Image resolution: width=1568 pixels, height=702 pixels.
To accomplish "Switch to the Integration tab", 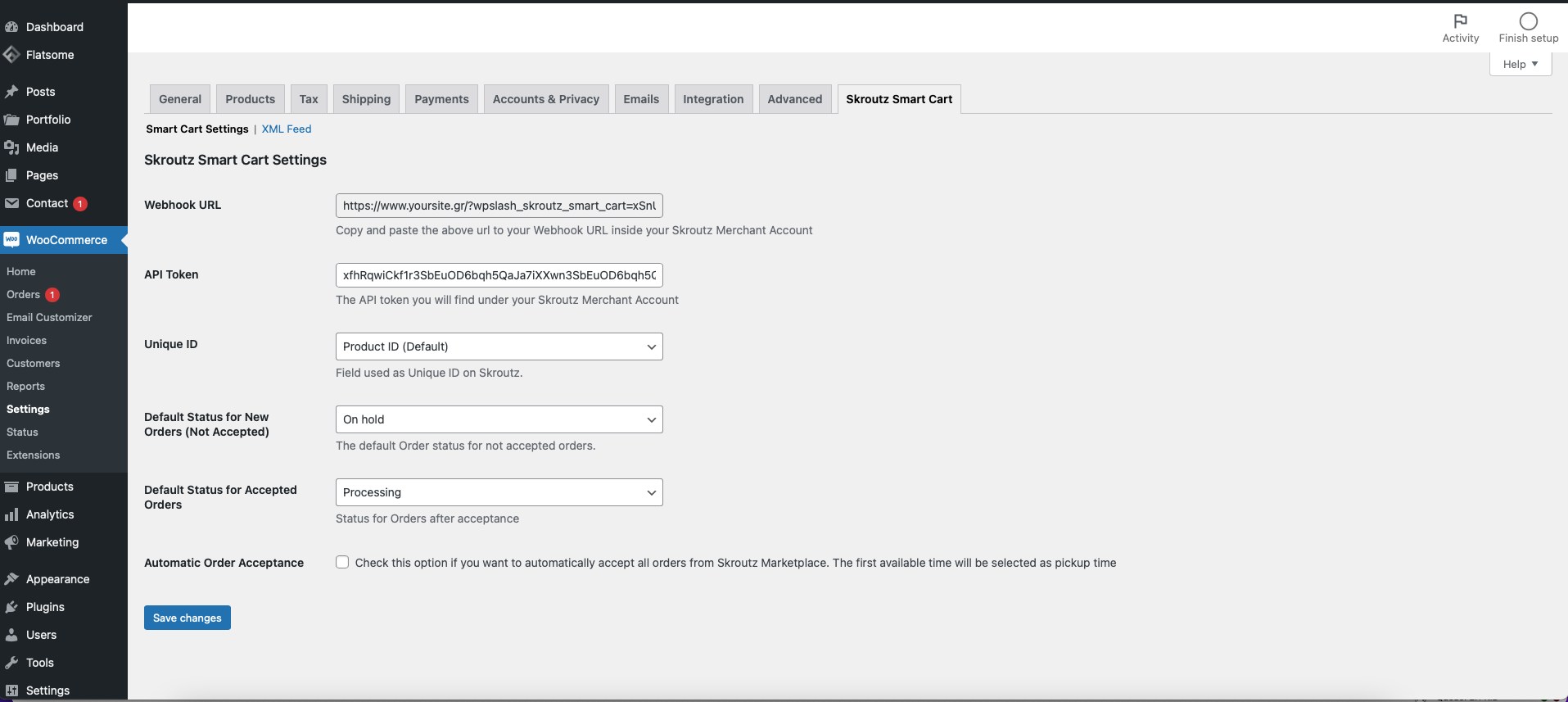I will (x=713, y=99).
